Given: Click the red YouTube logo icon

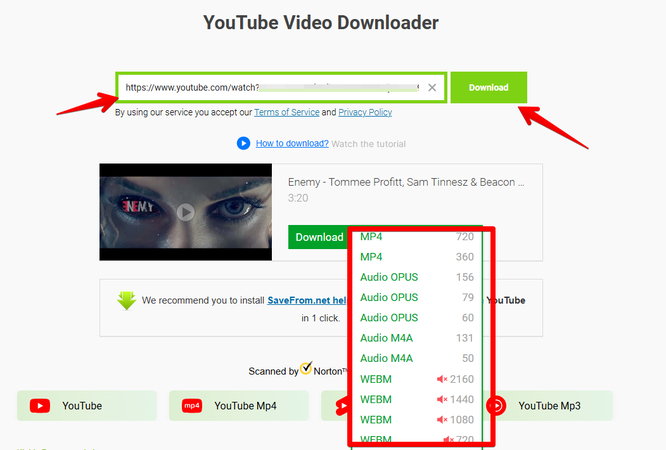Looking at the screenshot, I should 40,406.
